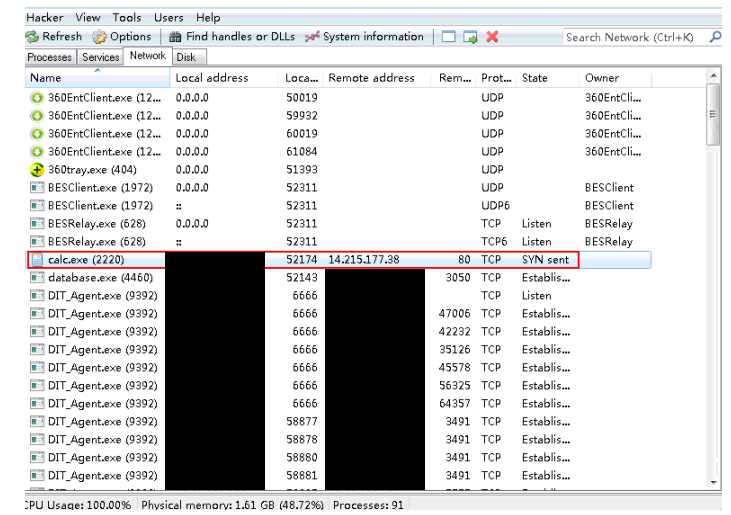Sort by the Rem... port column header

click(x=453, y=78)
